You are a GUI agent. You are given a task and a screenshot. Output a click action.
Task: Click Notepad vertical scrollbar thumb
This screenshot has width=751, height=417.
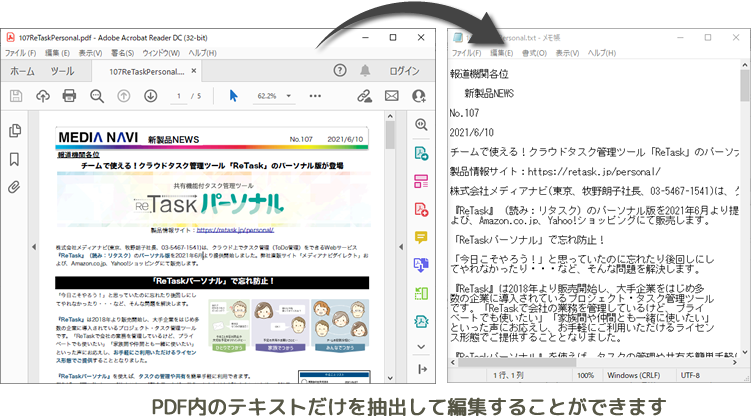745,85
